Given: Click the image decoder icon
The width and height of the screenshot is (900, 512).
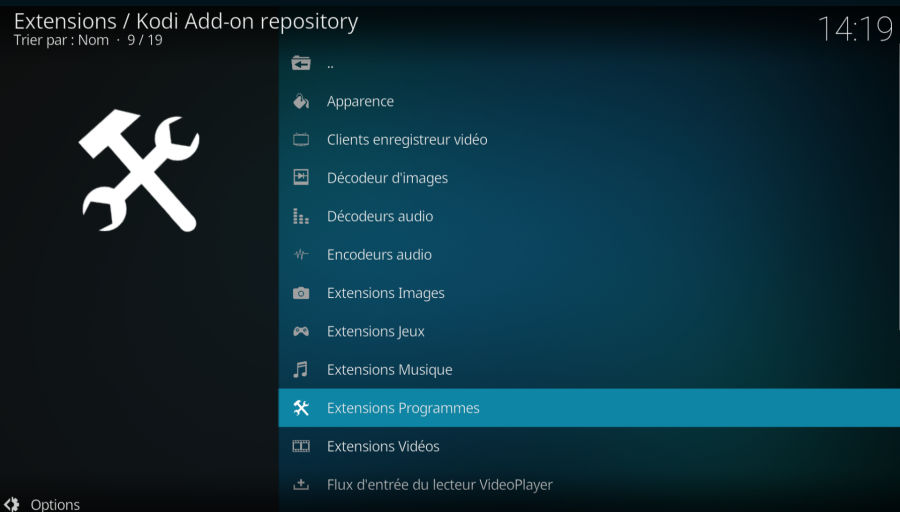Looking at the screenshot, I should [301, 177].
